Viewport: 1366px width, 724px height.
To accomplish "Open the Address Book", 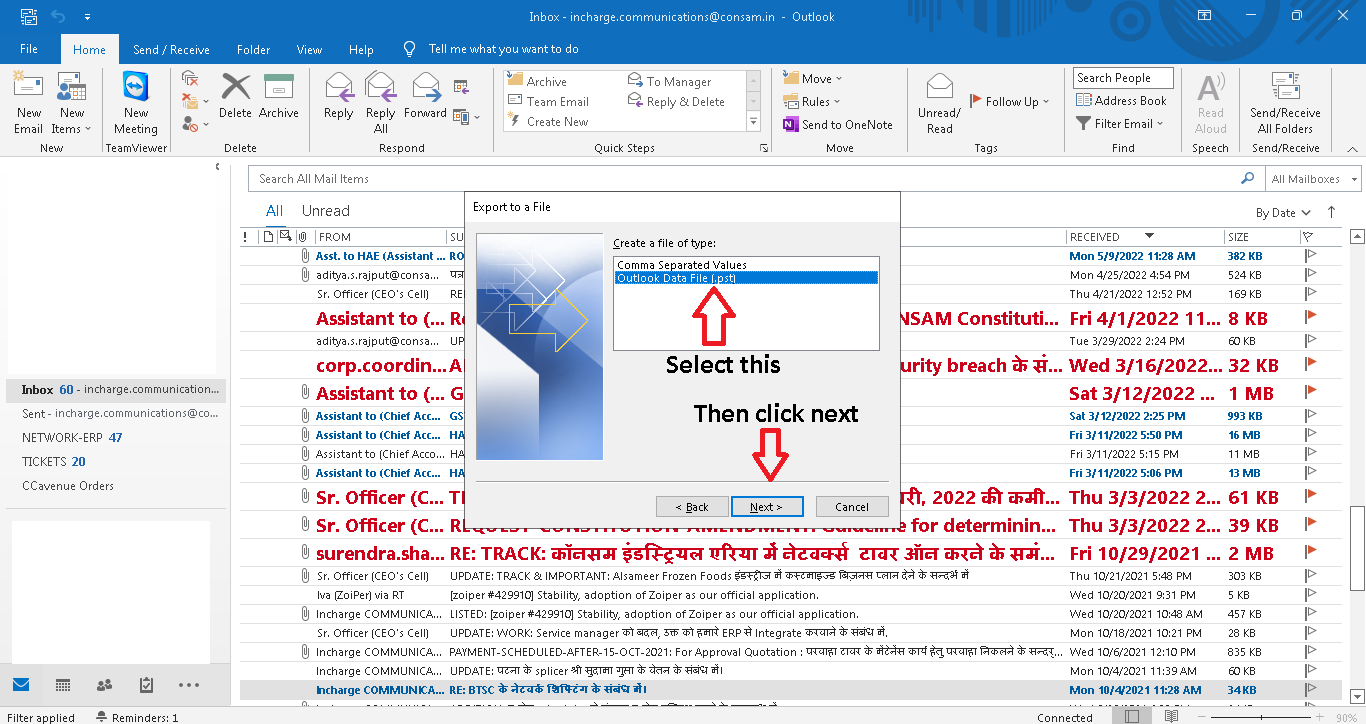I will click(x=1121, y=100).
